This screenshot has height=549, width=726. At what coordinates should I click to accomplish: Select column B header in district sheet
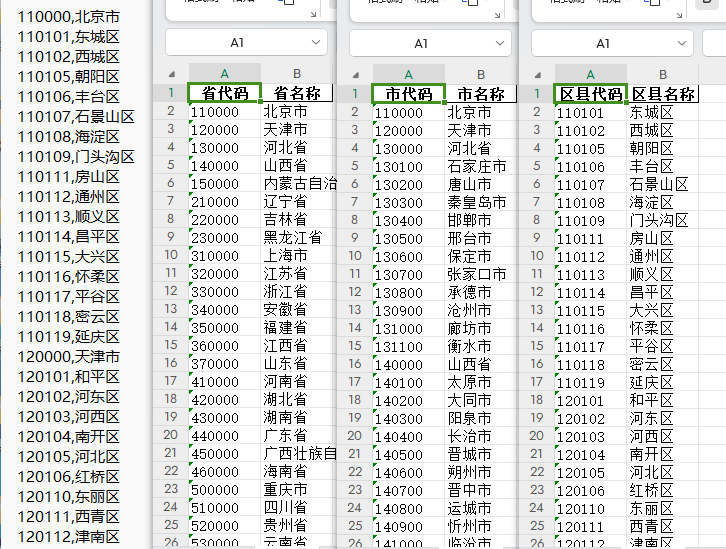pyautogui.click(x=663, y=75)
